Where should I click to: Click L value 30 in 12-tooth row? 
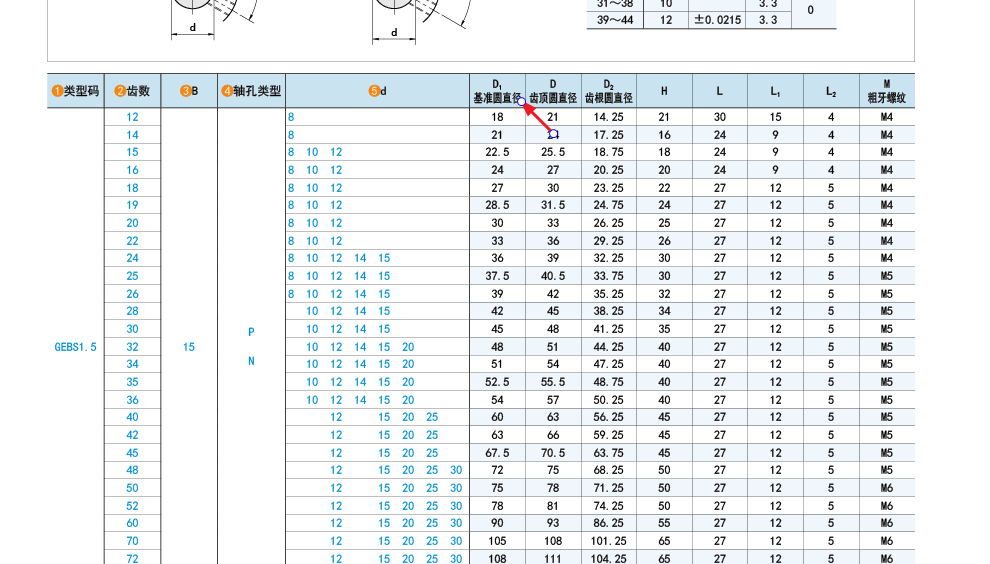(720, 117)
